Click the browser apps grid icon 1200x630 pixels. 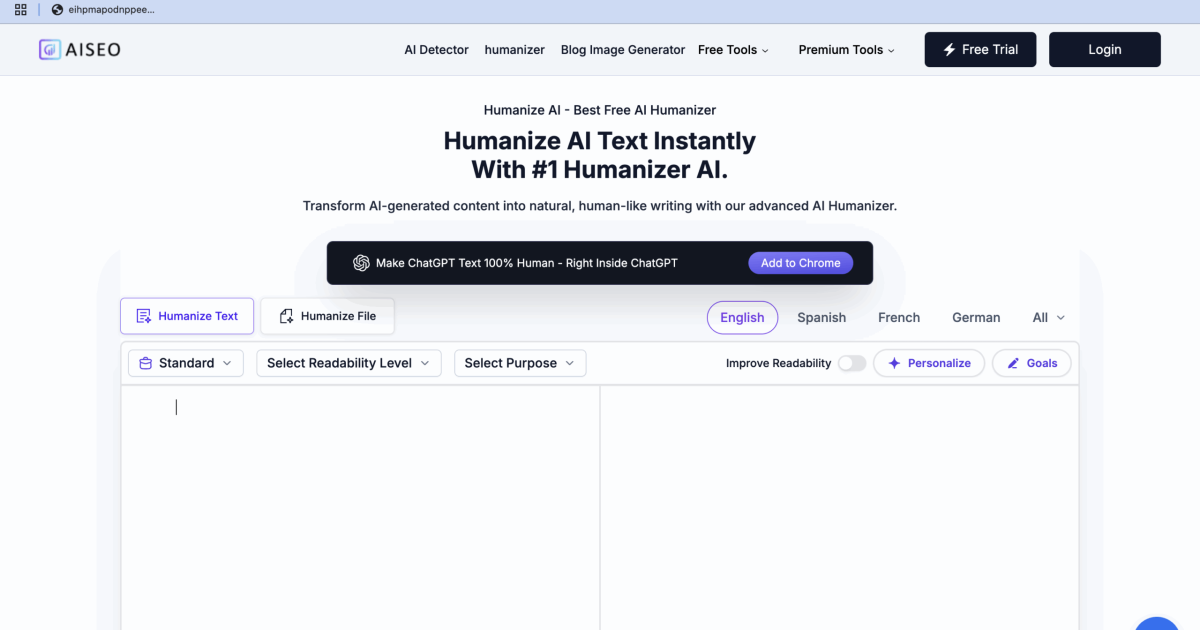click(x=21, y=10)
